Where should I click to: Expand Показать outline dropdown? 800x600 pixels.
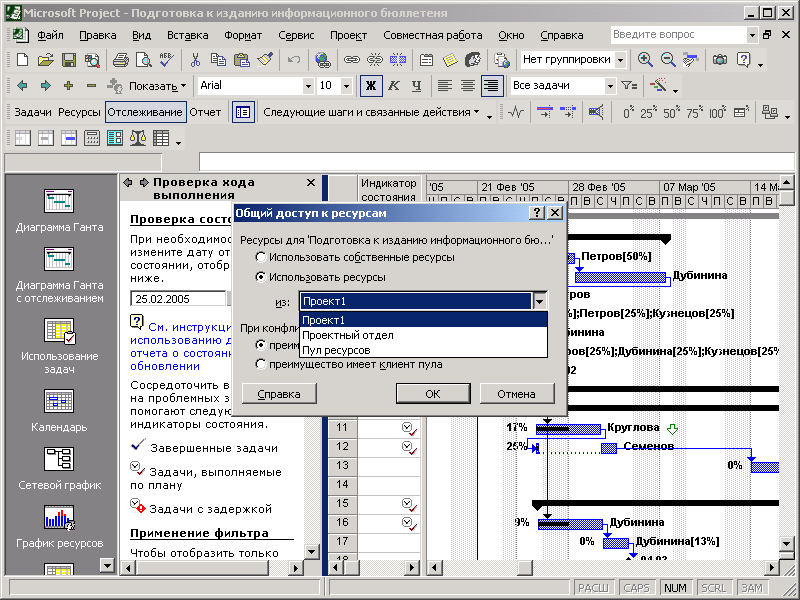[157, 86]
